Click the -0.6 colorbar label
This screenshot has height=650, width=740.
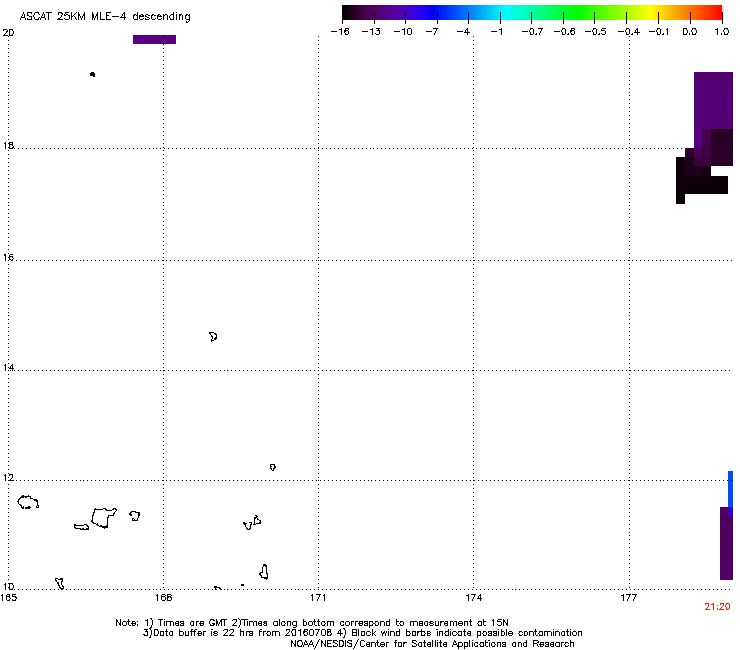(564, 32)
